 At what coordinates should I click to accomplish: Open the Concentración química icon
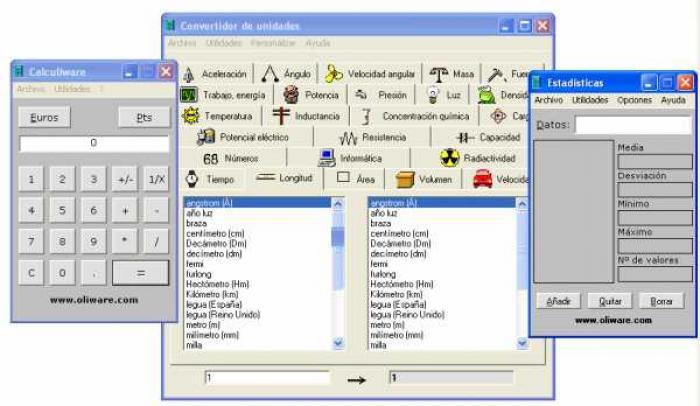(366, 117)
